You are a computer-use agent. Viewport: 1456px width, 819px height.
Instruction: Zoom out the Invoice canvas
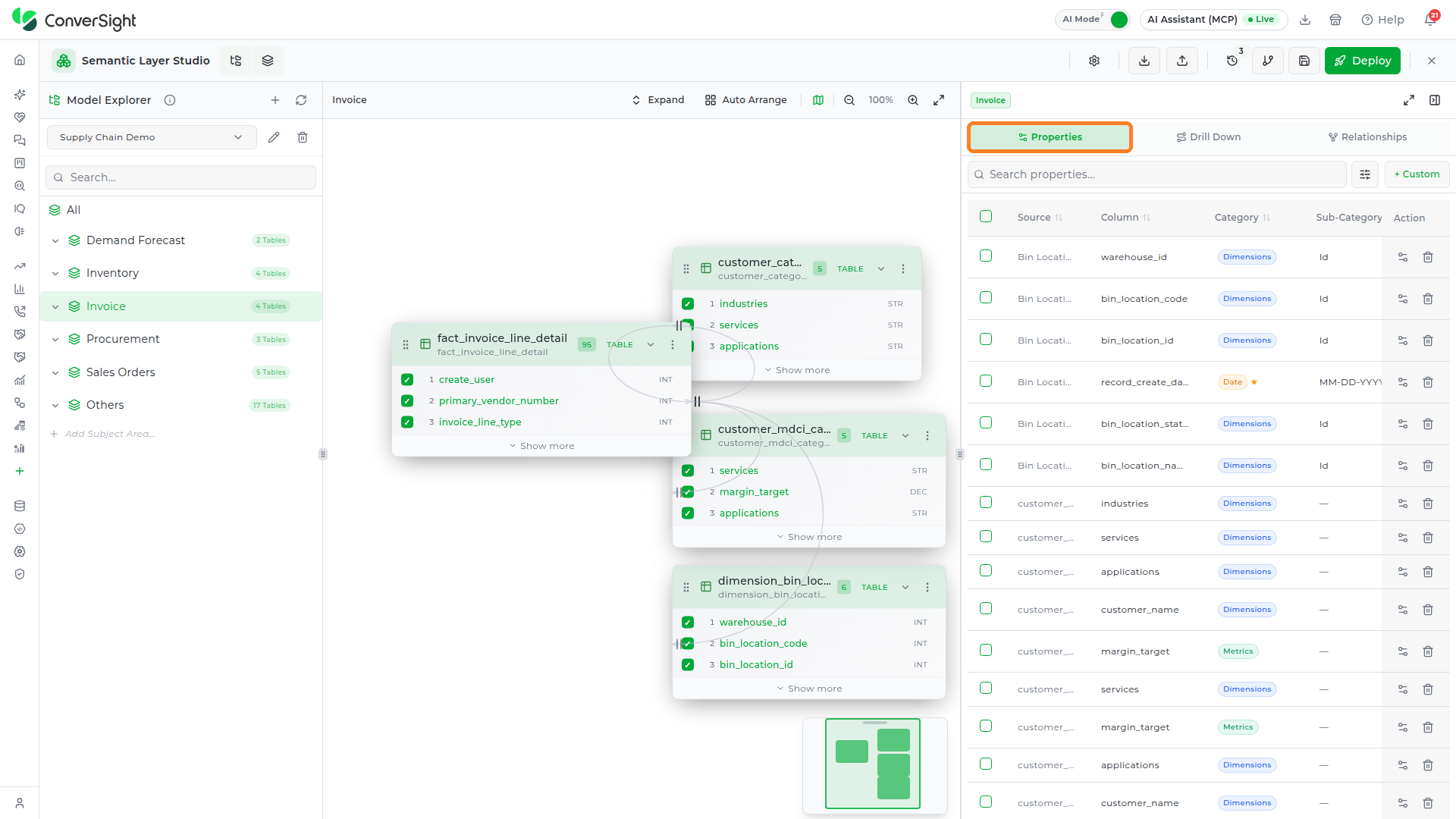coord(849,100)
